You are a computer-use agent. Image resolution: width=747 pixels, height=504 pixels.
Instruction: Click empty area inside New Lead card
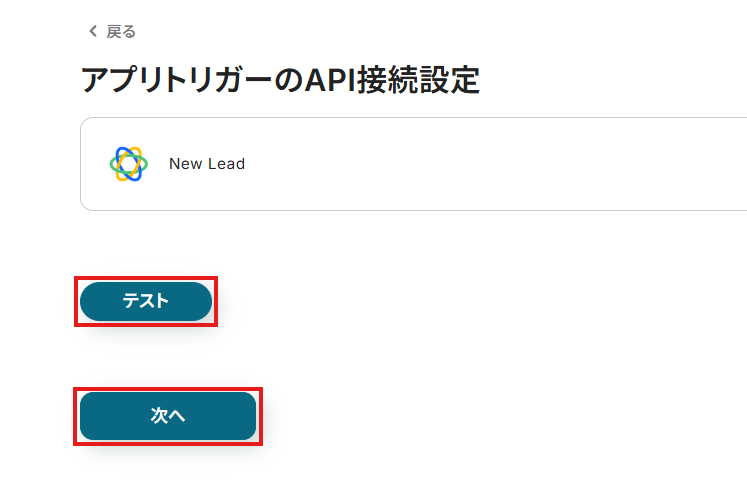pyautogui.click(x=476, y=164)
